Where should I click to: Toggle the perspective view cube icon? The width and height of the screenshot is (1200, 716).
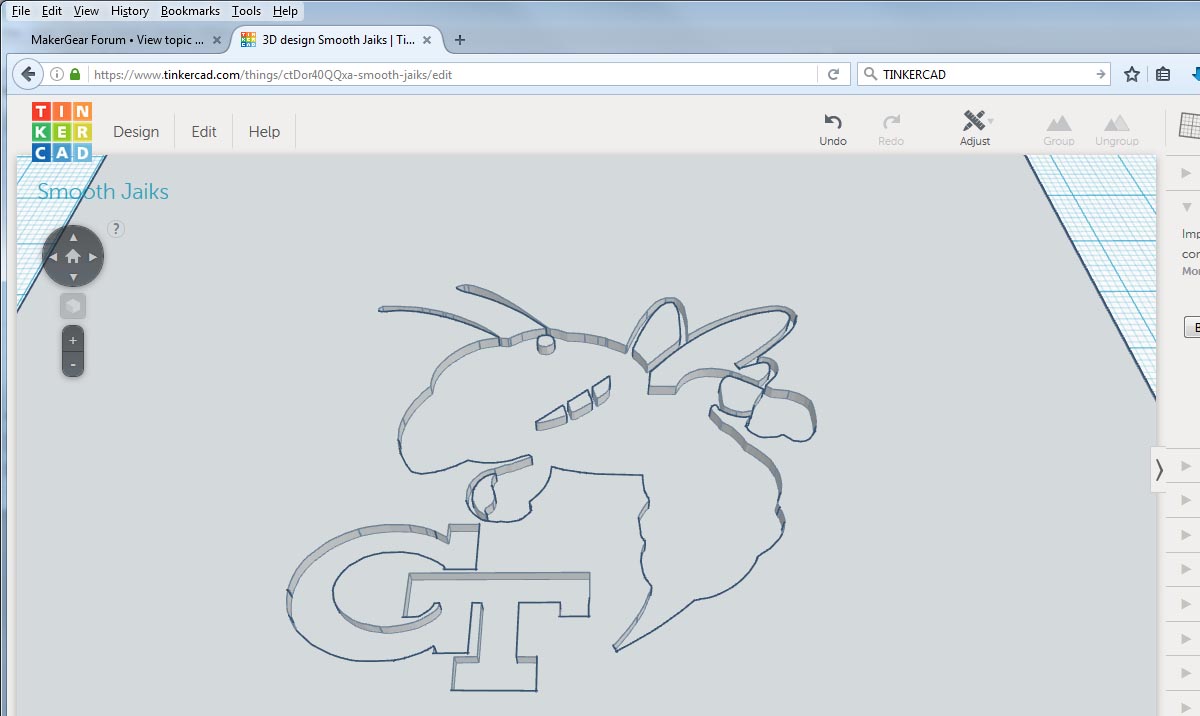click(72, 306)
